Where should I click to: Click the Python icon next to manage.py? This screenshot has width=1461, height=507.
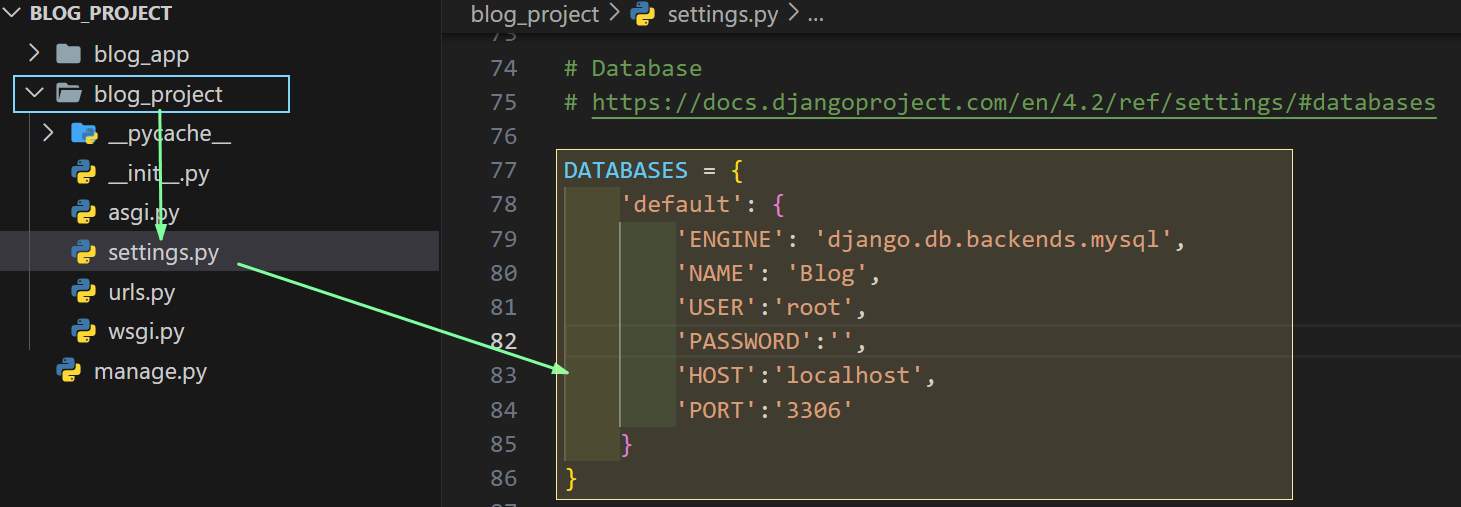pyautogui.click(x=69, y=372)
